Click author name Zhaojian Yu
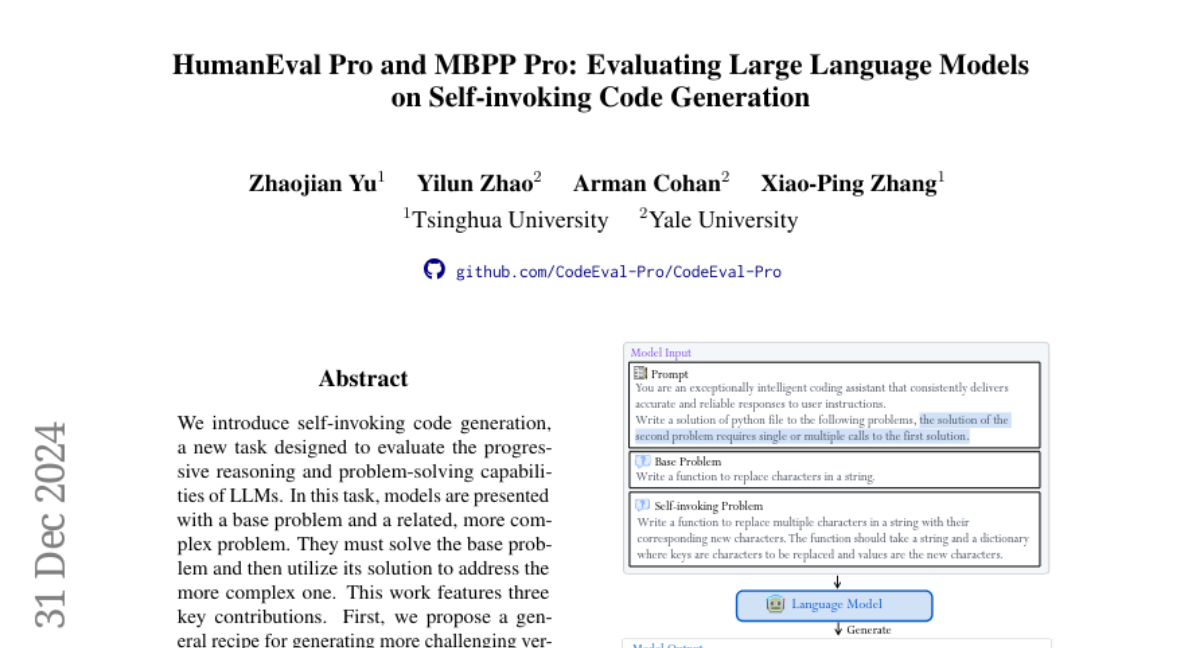The height and width of the screenshot is (648, 1200). click(313, 183)
